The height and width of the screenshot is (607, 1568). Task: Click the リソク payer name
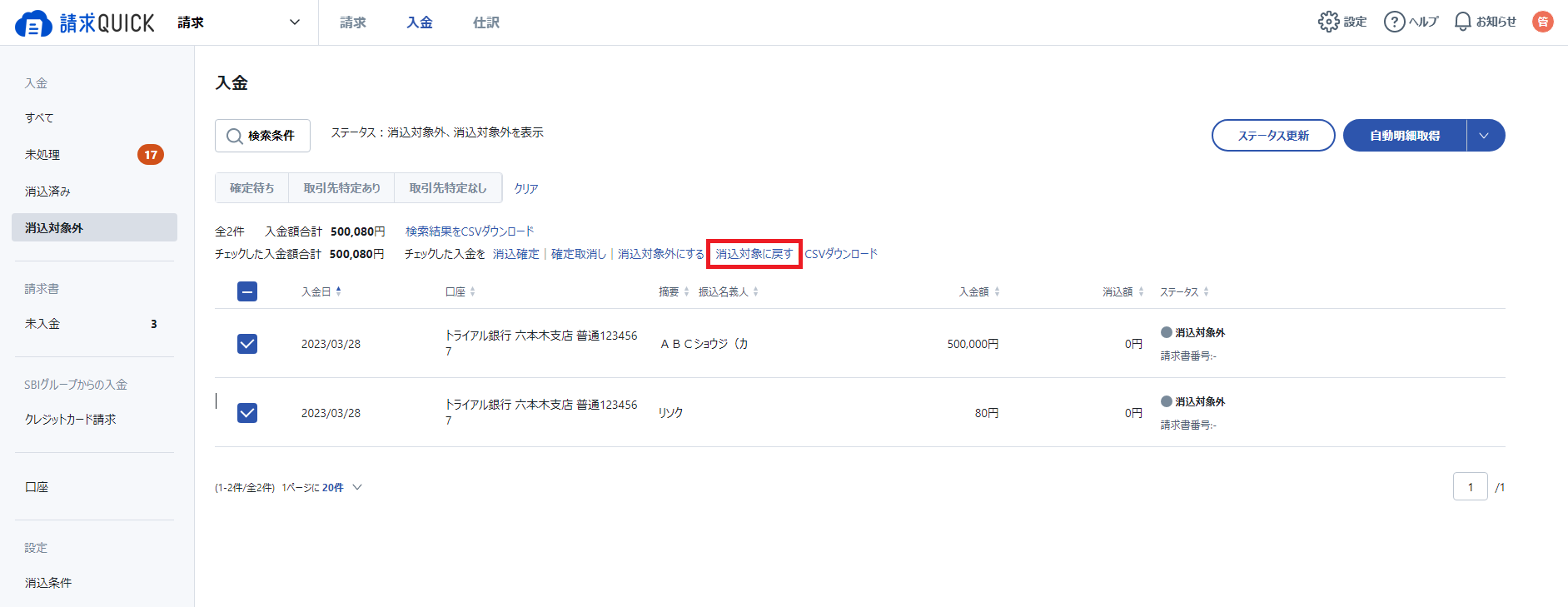670,413
